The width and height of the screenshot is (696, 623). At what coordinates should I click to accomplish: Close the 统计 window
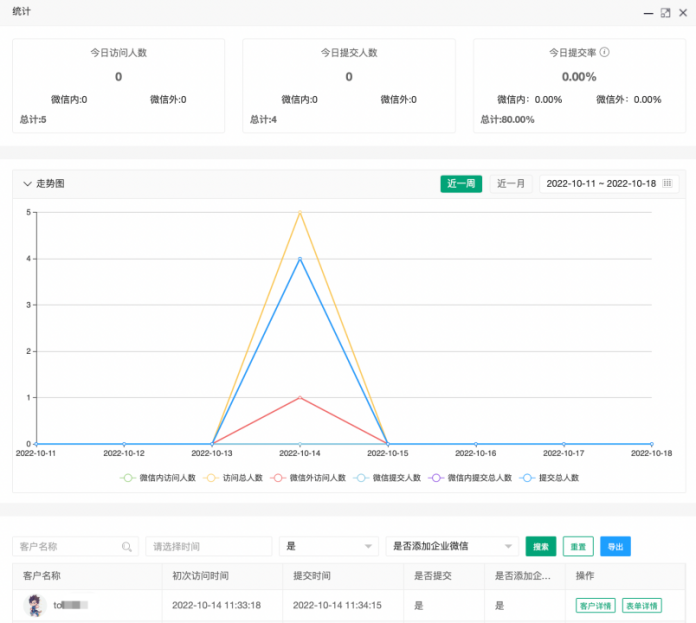point(683,13)
